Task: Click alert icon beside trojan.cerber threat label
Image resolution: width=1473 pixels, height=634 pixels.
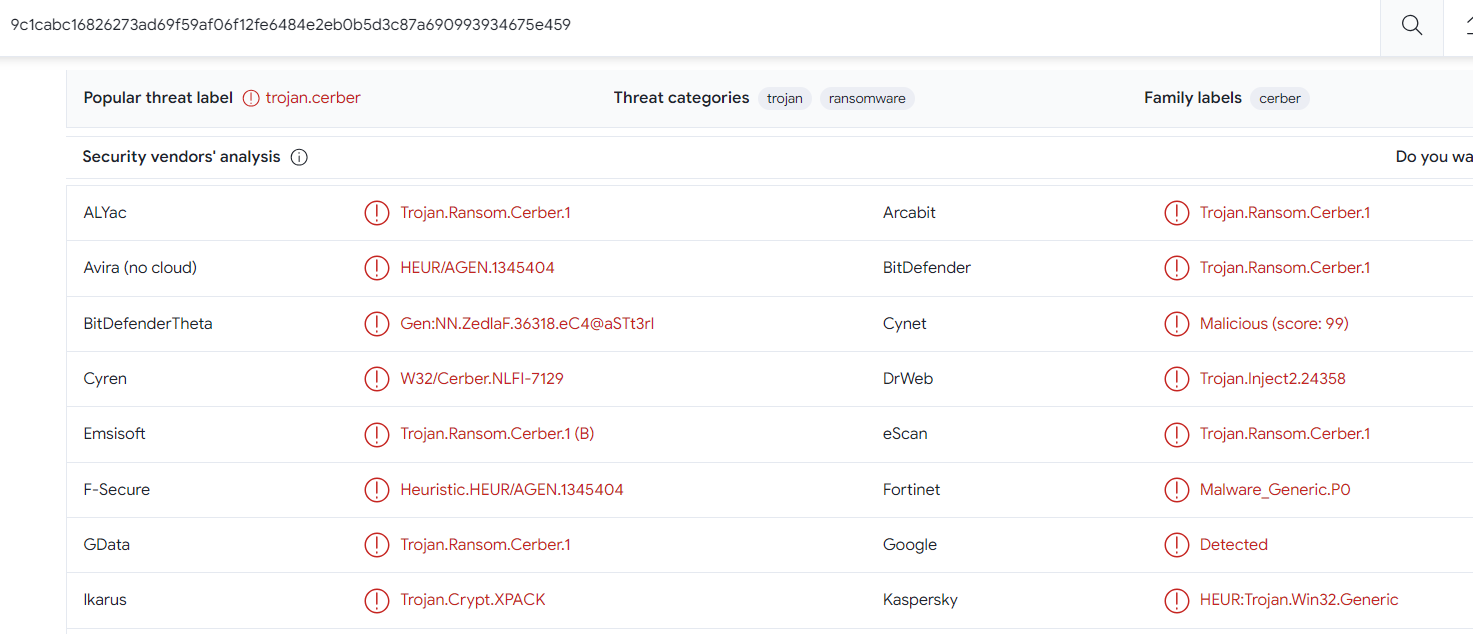Action: 251,98
